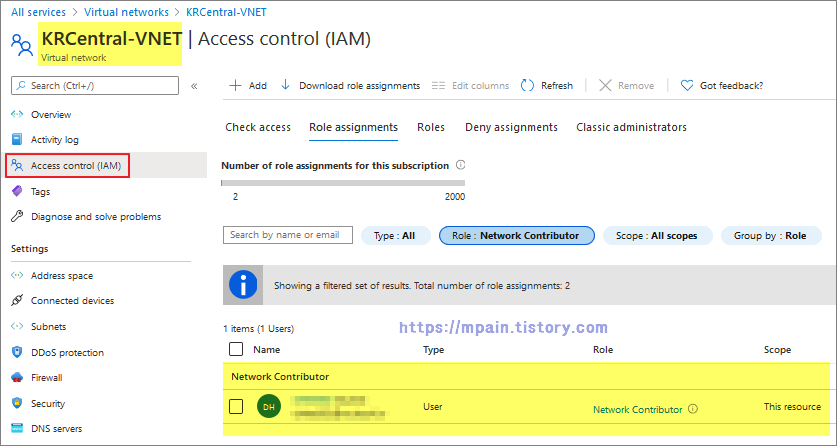Click the User type cell
The image size is (837, 446).
click(432, 407)
